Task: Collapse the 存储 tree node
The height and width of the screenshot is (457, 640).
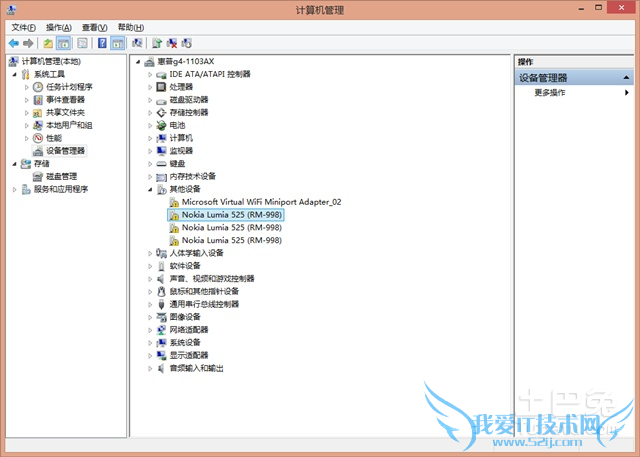Action: [x=15, y=164]
